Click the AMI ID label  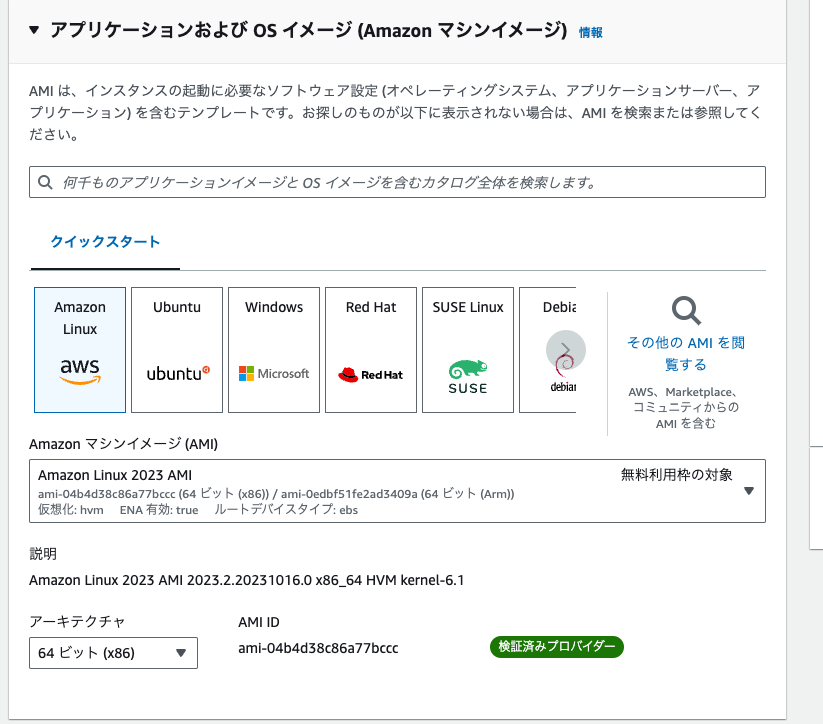tap(259, 622)
